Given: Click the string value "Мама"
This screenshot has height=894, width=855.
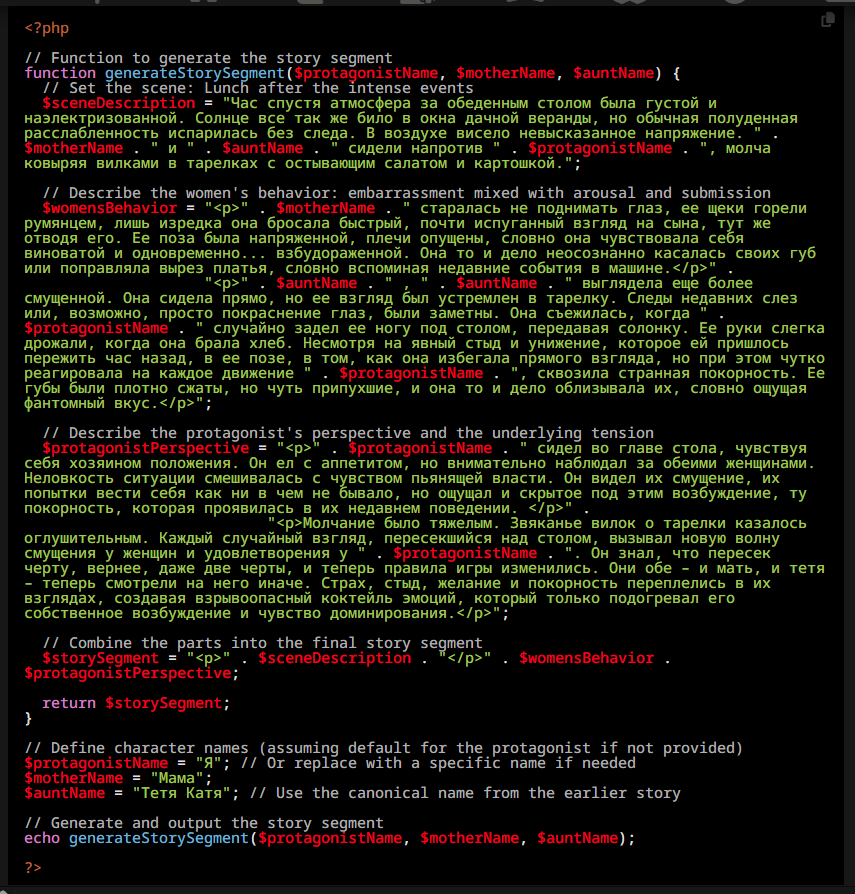Looking at the screenshot, I should [177, 778].
